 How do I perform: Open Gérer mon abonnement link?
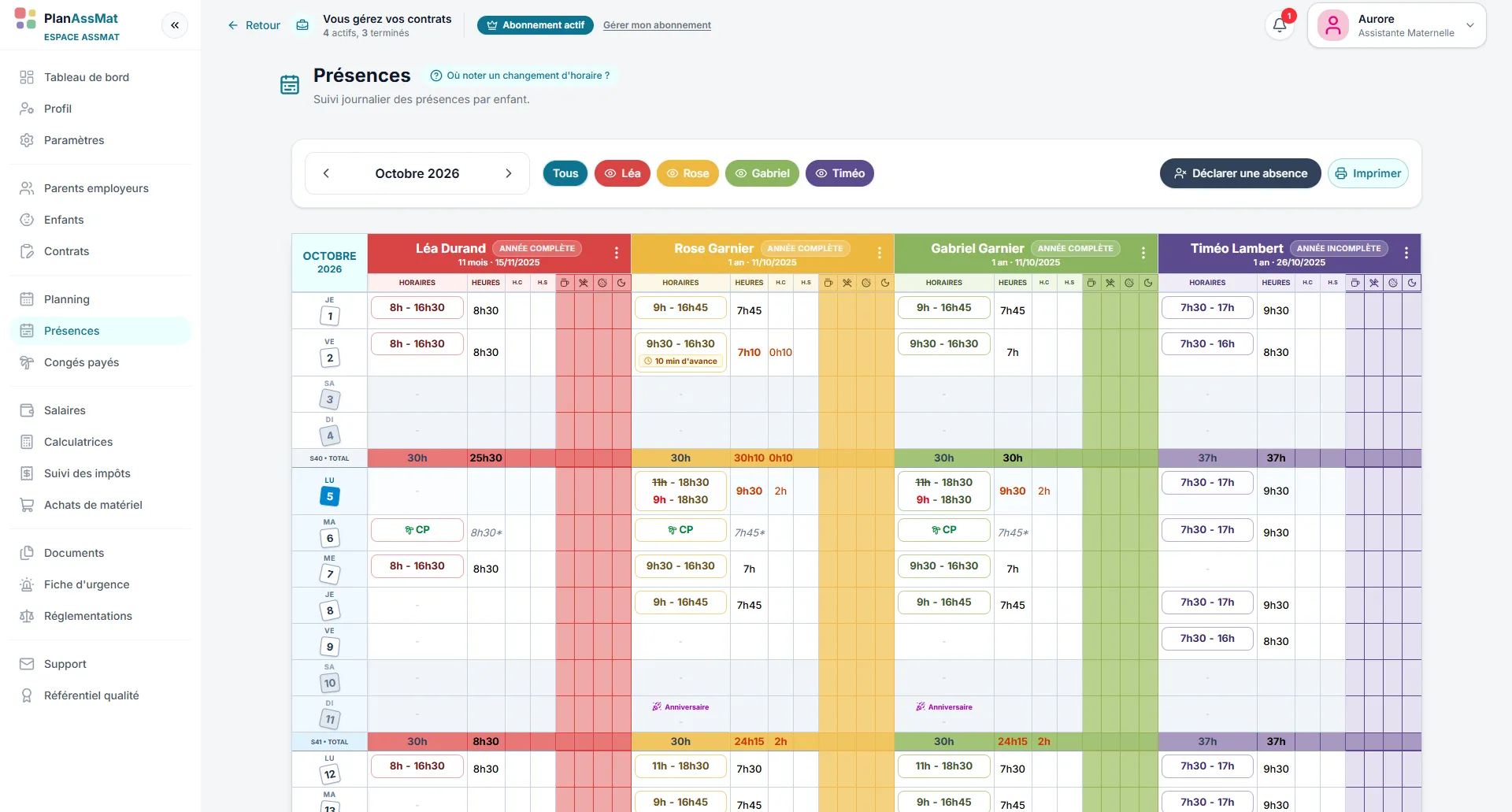(657, 25)
